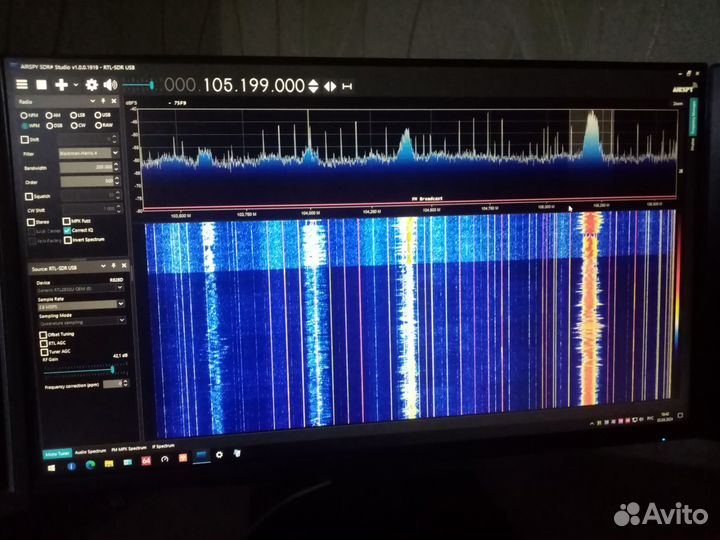Click the up/down tuning arrows beside the frequency
Screen dimensions: 720x540
tap(313, 86)
